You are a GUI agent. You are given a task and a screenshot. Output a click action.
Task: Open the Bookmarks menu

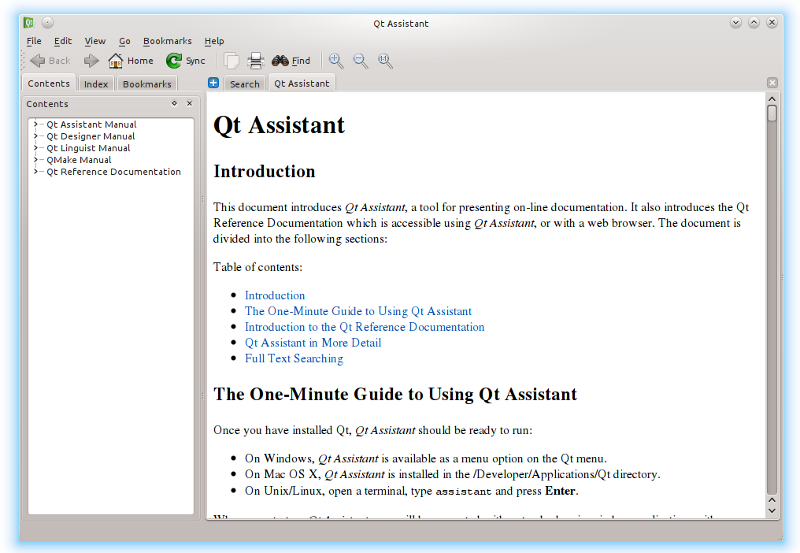point(167,41)
